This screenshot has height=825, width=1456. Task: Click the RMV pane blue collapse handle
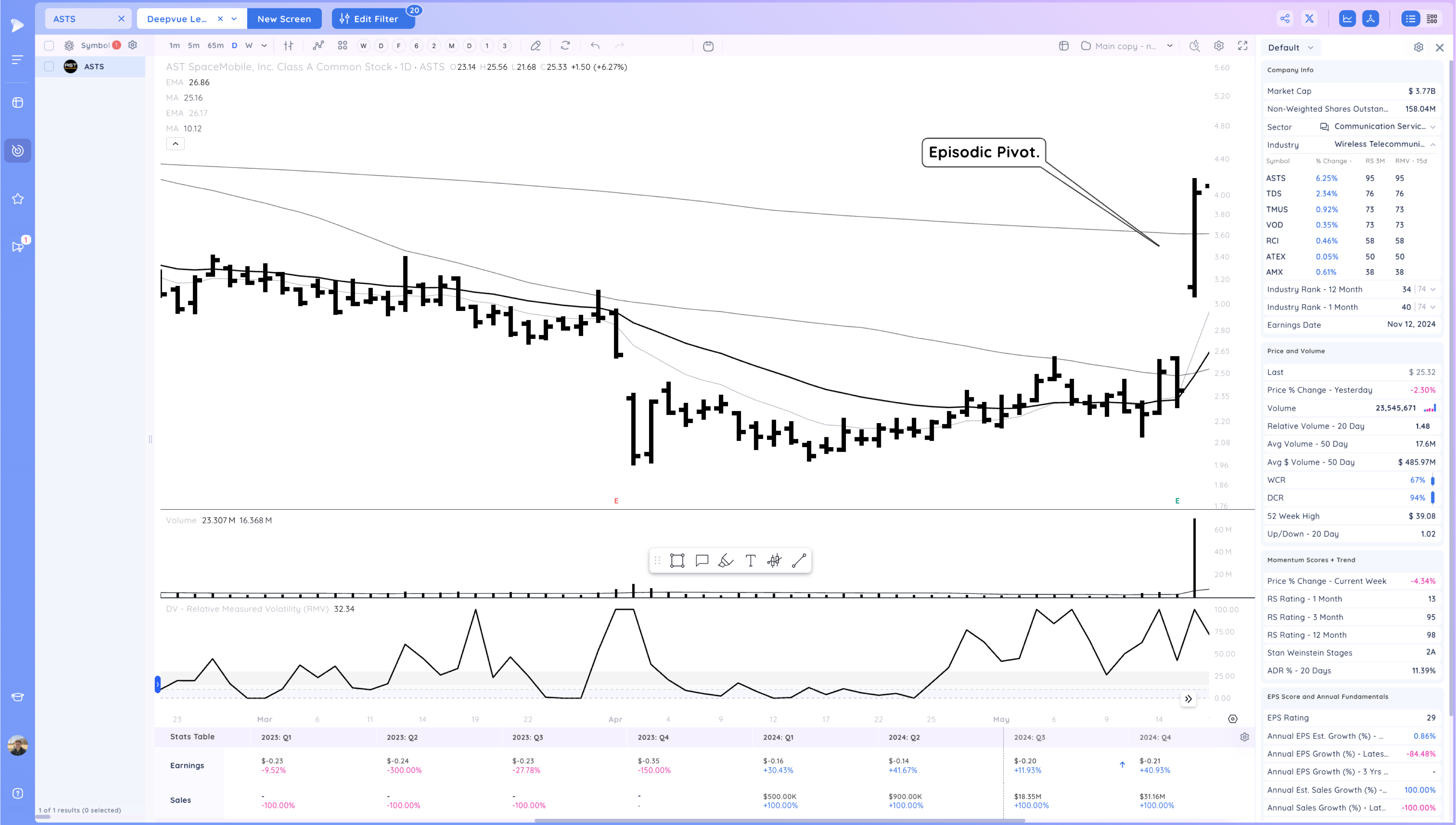[x=158, y=684]
